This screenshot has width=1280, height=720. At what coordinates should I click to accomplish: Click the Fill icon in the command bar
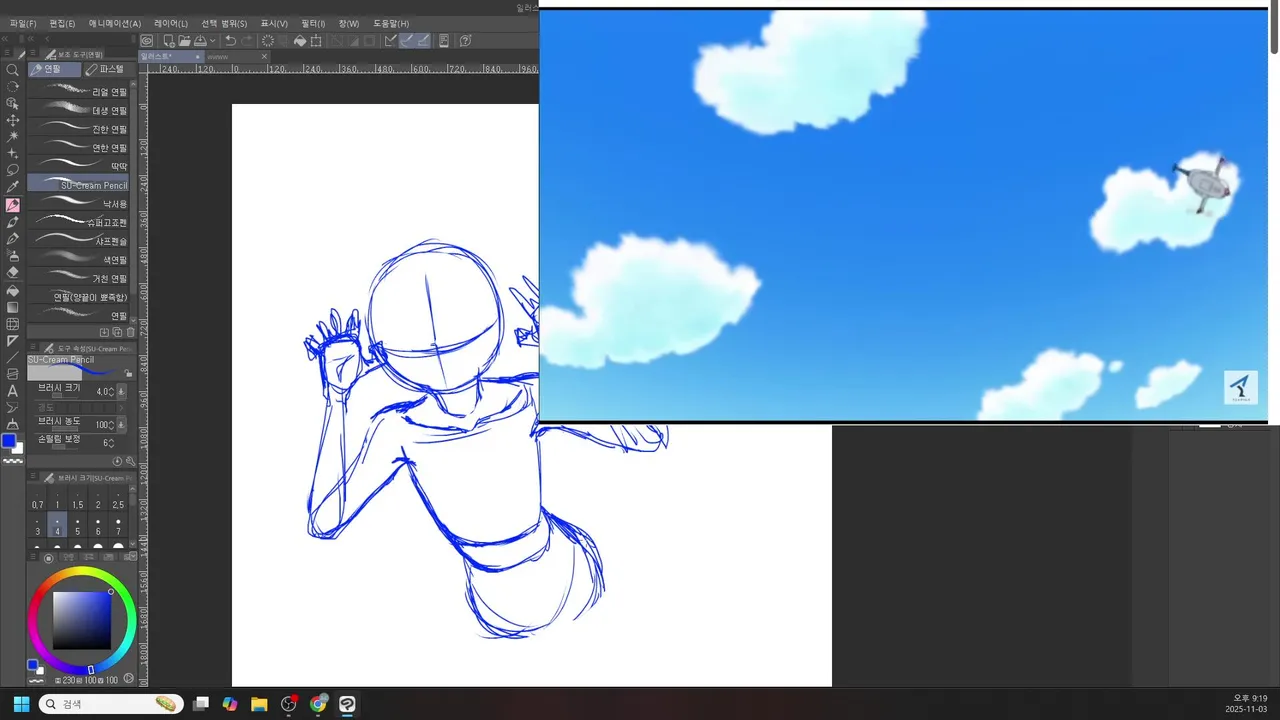point(299,41)
